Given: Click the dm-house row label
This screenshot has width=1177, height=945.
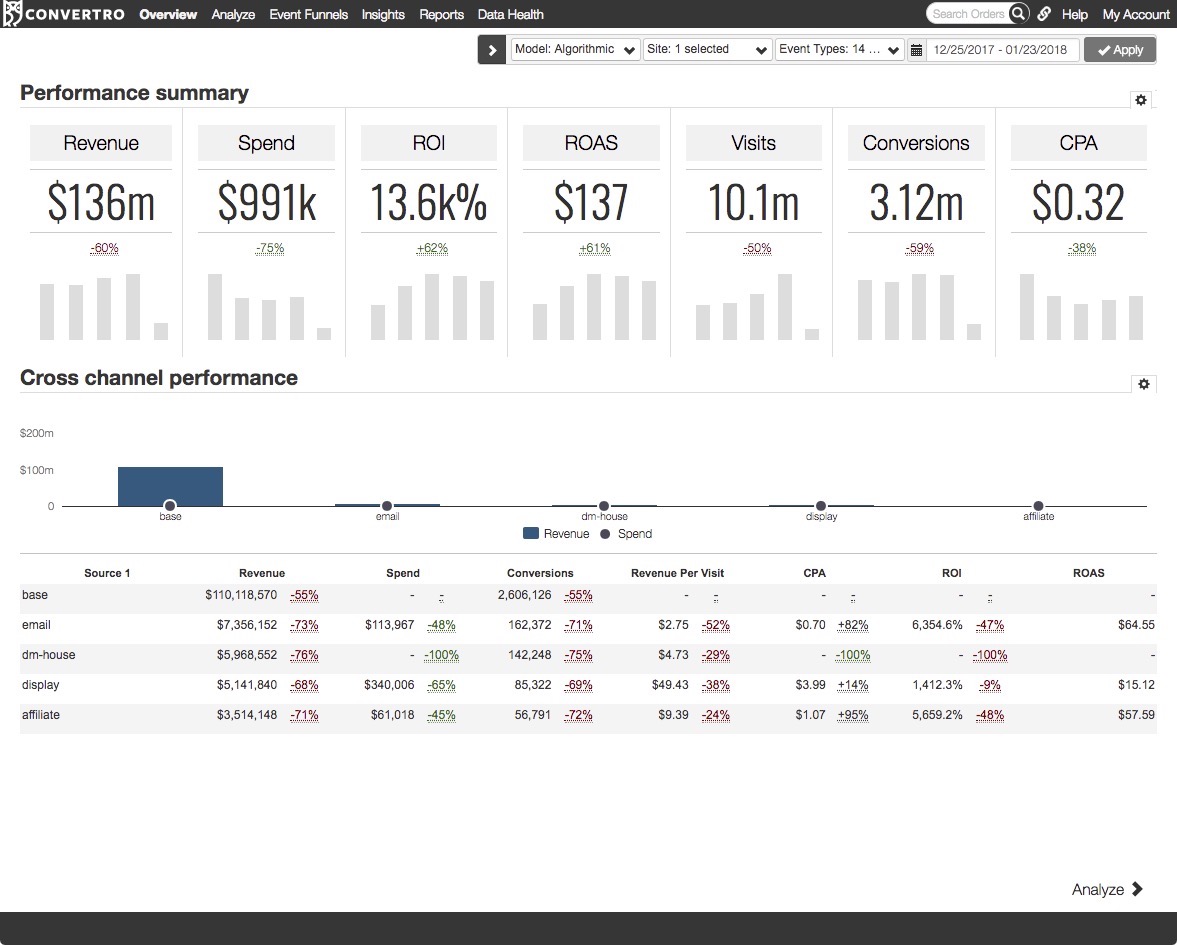Looking at the screenshot, I should pyautogui.click(x=48, y=655).
